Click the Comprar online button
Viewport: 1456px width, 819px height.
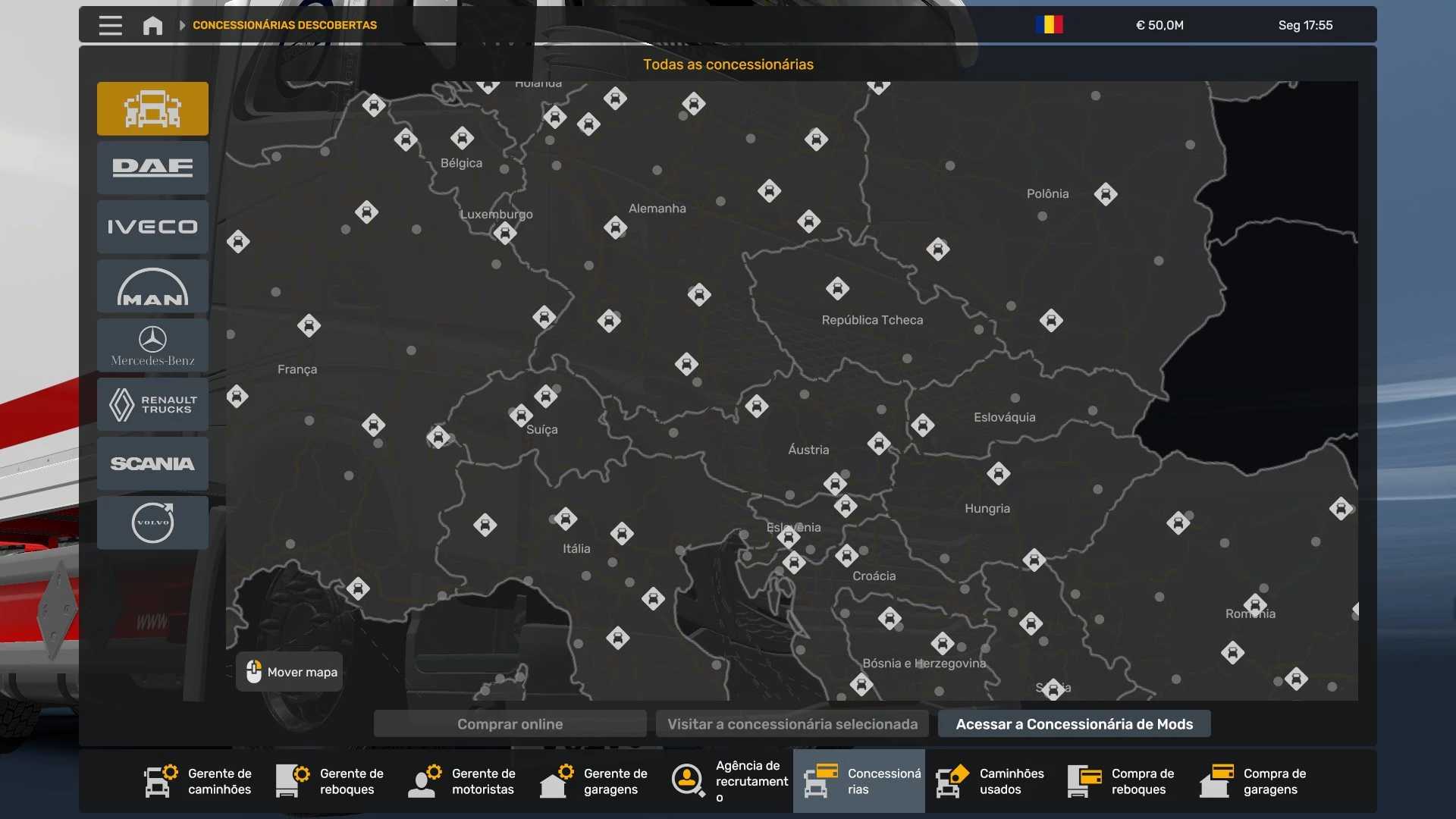(x=510, y=724)
